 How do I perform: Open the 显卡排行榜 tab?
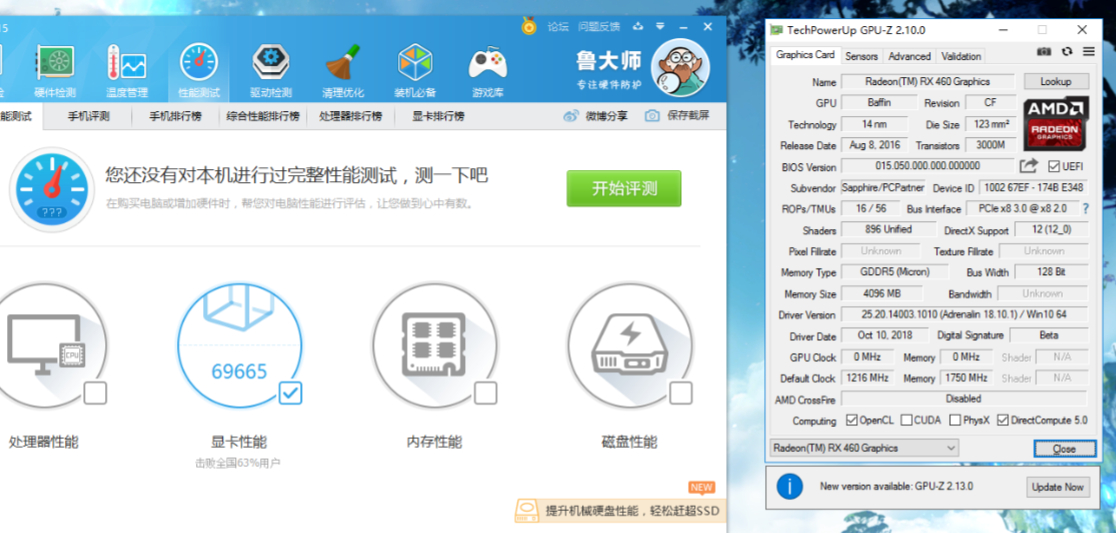(x=438, y=117)
